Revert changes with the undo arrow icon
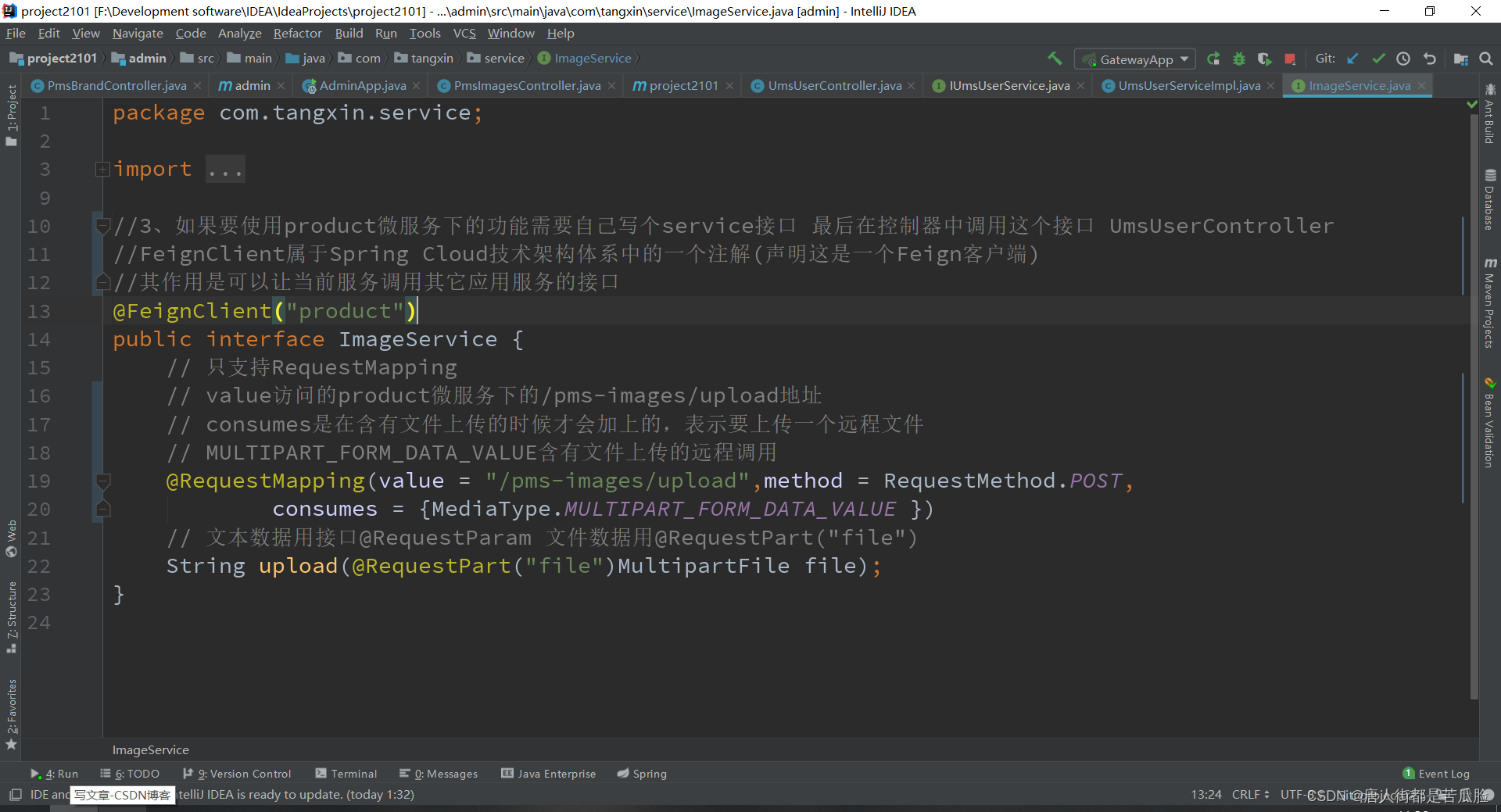 (x=1429, y=59)
